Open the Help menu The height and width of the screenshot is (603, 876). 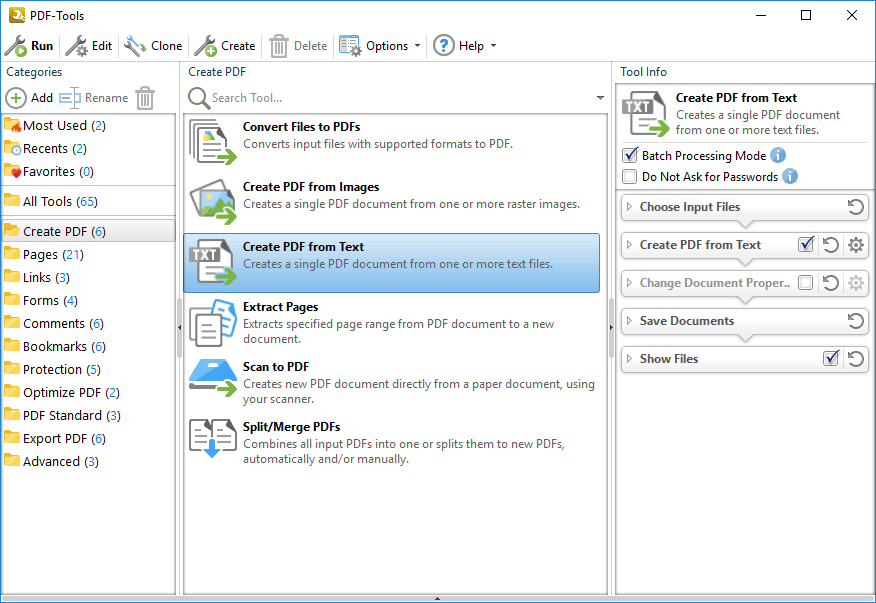pos(465,46)
